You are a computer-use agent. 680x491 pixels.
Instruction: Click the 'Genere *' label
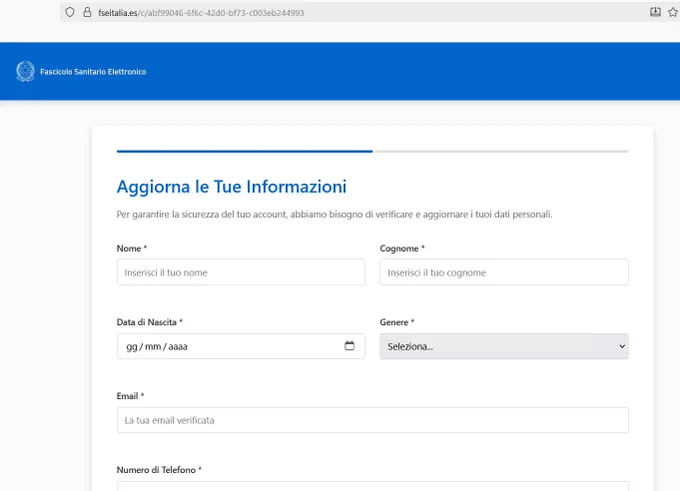click(397, 322)
